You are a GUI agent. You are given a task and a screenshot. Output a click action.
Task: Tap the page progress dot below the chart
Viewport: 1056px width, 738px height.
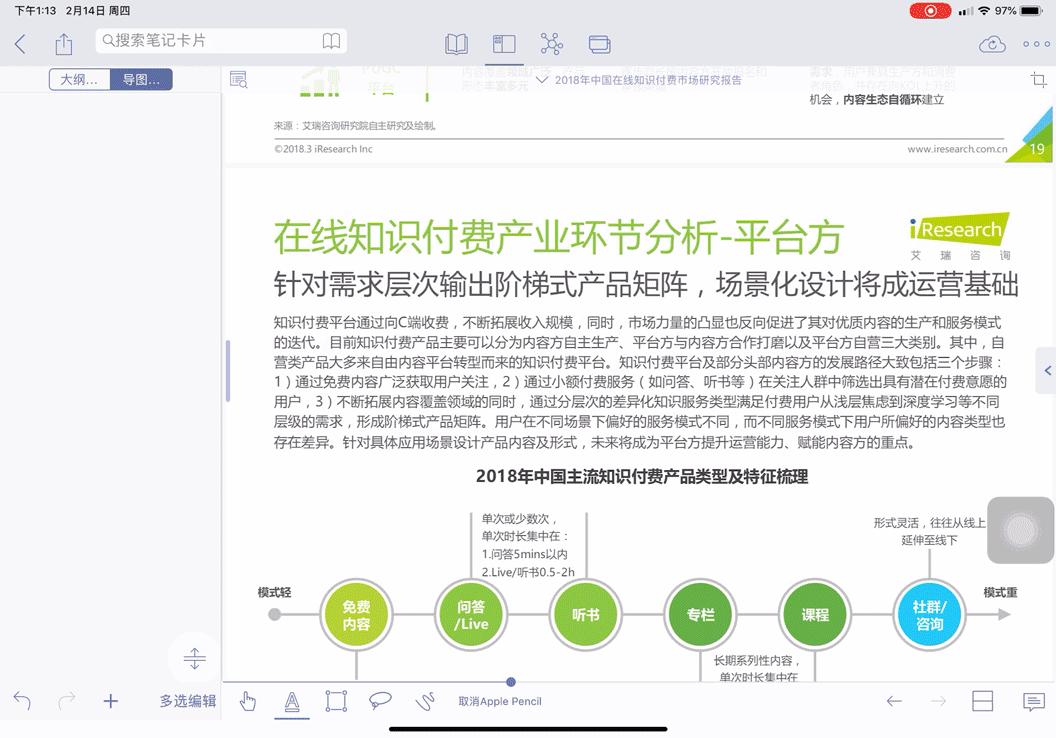[510, 682]
